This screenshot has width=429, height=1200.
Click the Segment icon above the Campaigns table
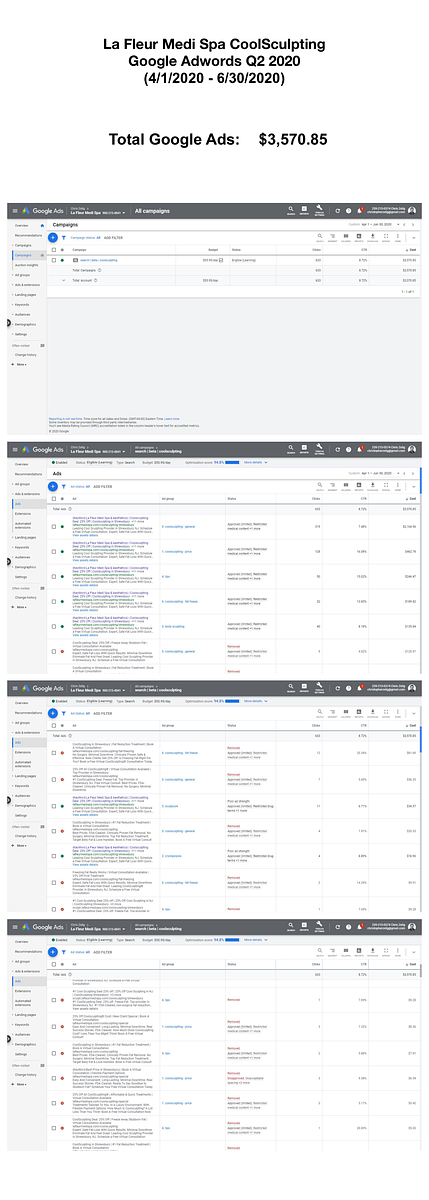(x=332, y=237)
